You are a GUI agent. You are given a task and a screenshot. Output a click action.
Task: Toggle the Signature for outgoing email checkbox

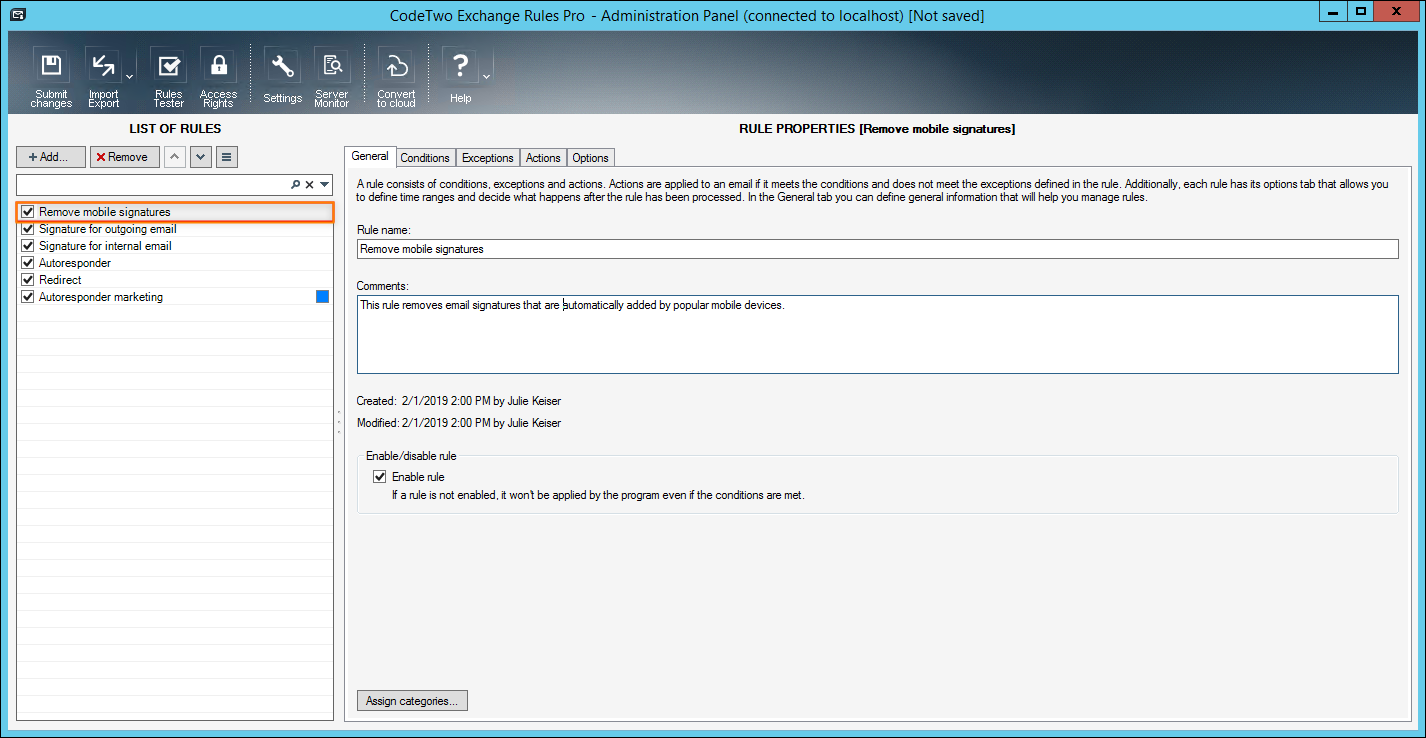coord(28,229)
